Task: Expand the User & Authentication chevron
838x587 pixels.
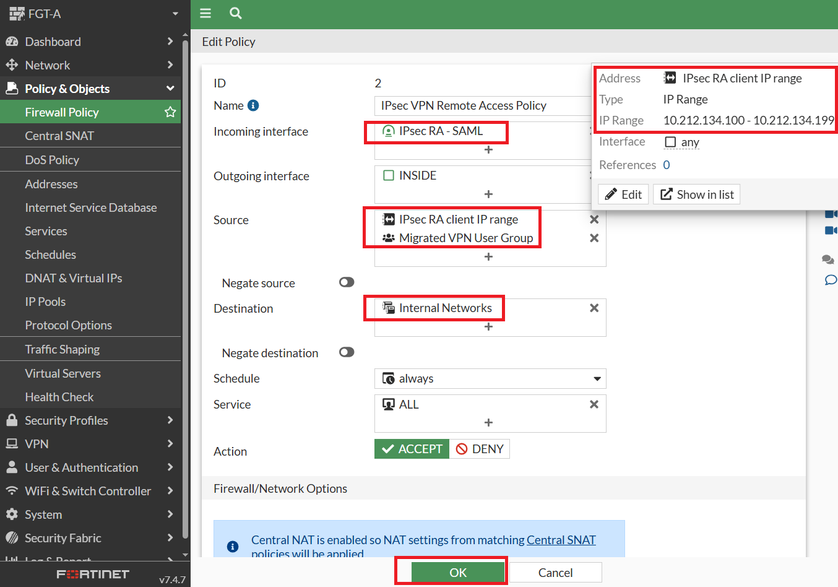Action: pos(170,467)
